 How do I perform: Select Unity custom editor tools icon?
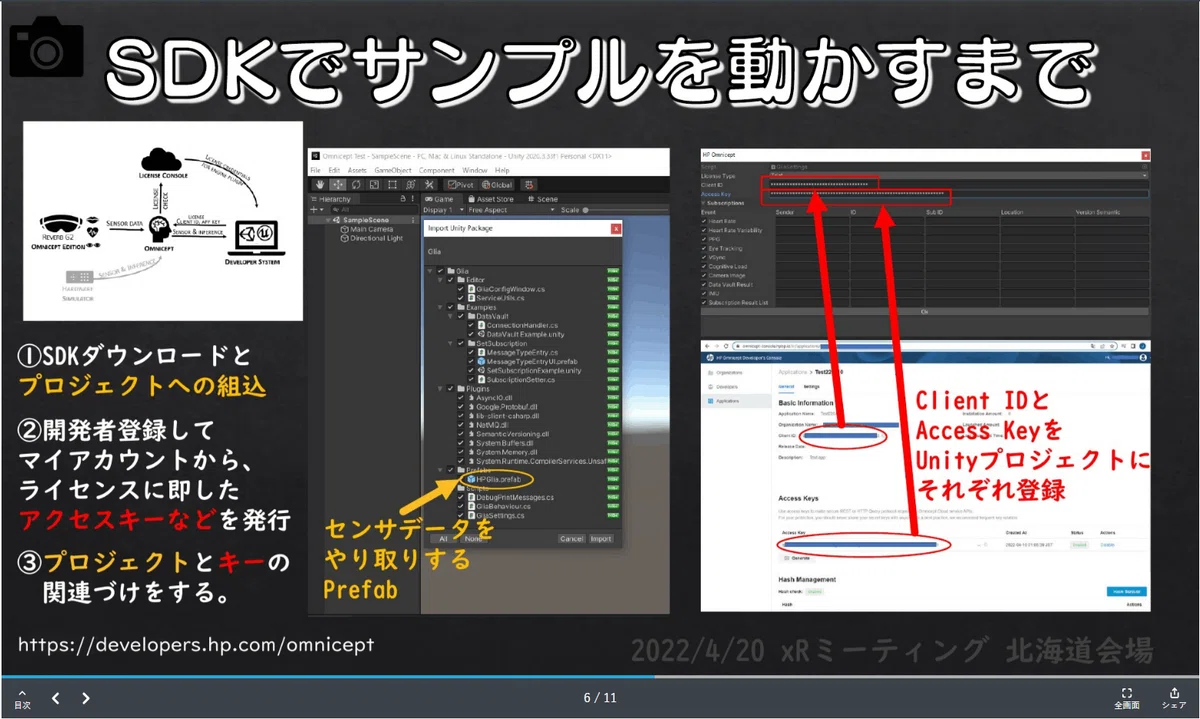[x=429, y=184]
